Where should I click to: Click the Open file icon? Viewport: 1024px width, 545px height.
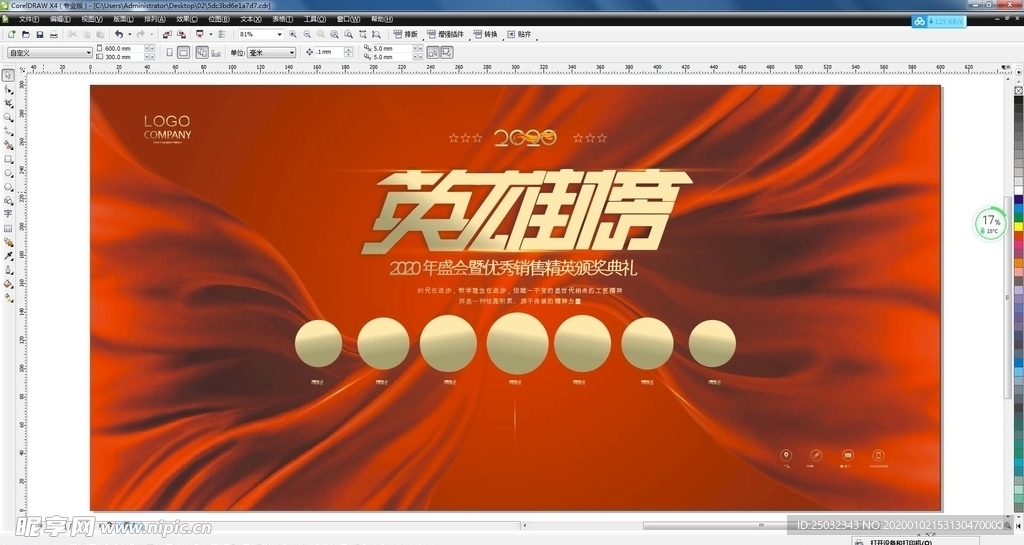pos(26,35)
